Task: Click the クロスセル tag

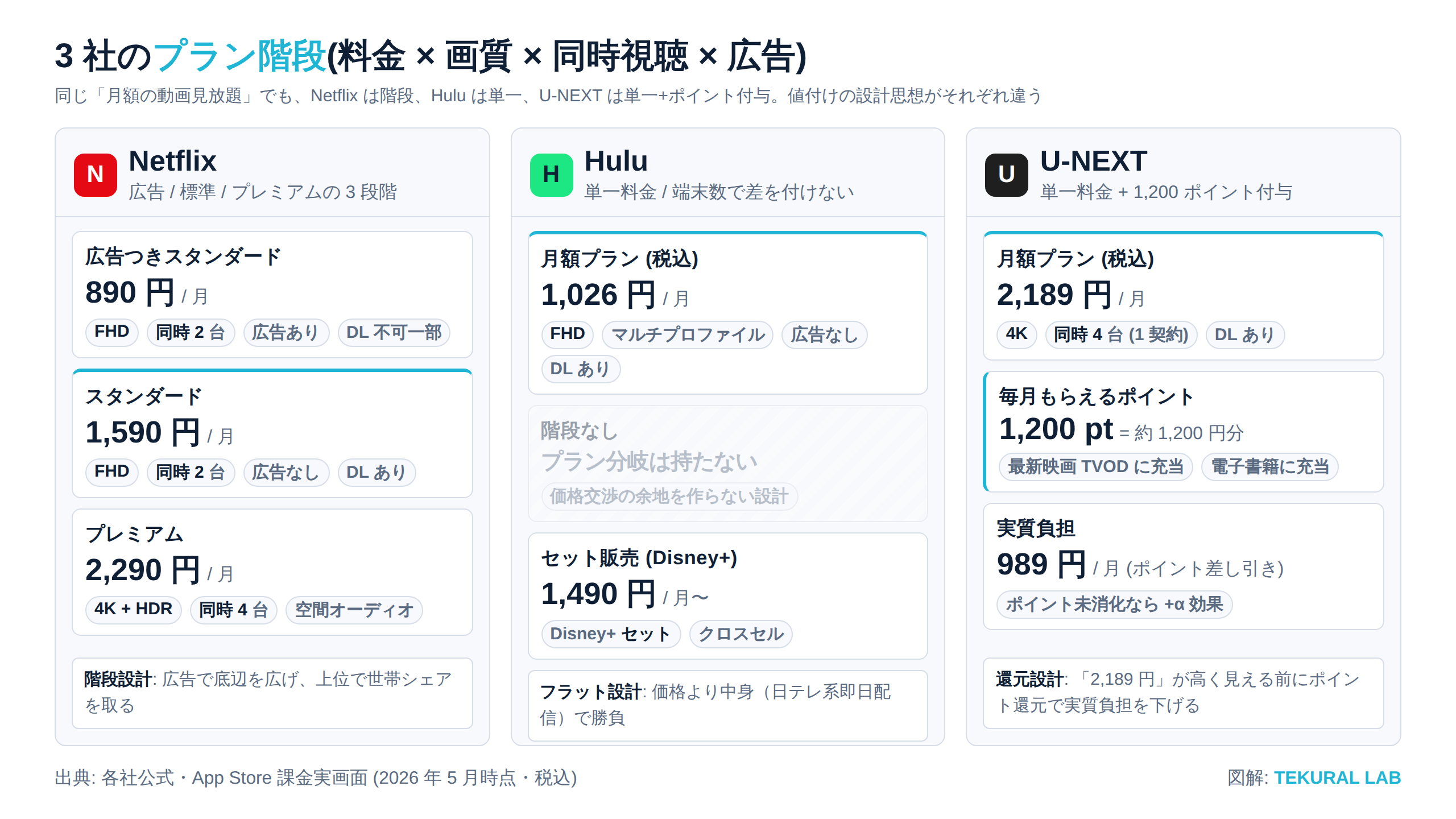Action: pos(741,634)
